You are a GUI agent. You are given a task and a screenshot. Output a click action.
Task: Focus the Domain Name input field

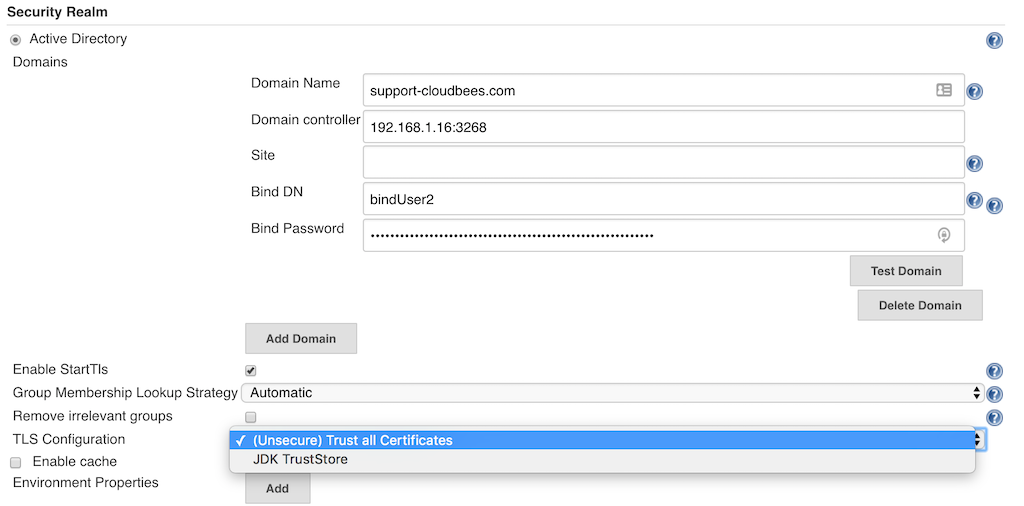coord(664,90)
